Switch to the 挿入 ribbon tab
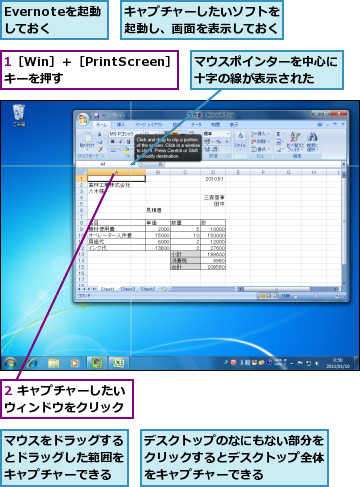Image resolution: width=360 pixels, height=487 pixels. pyautogui.click(x=121, y=125)
